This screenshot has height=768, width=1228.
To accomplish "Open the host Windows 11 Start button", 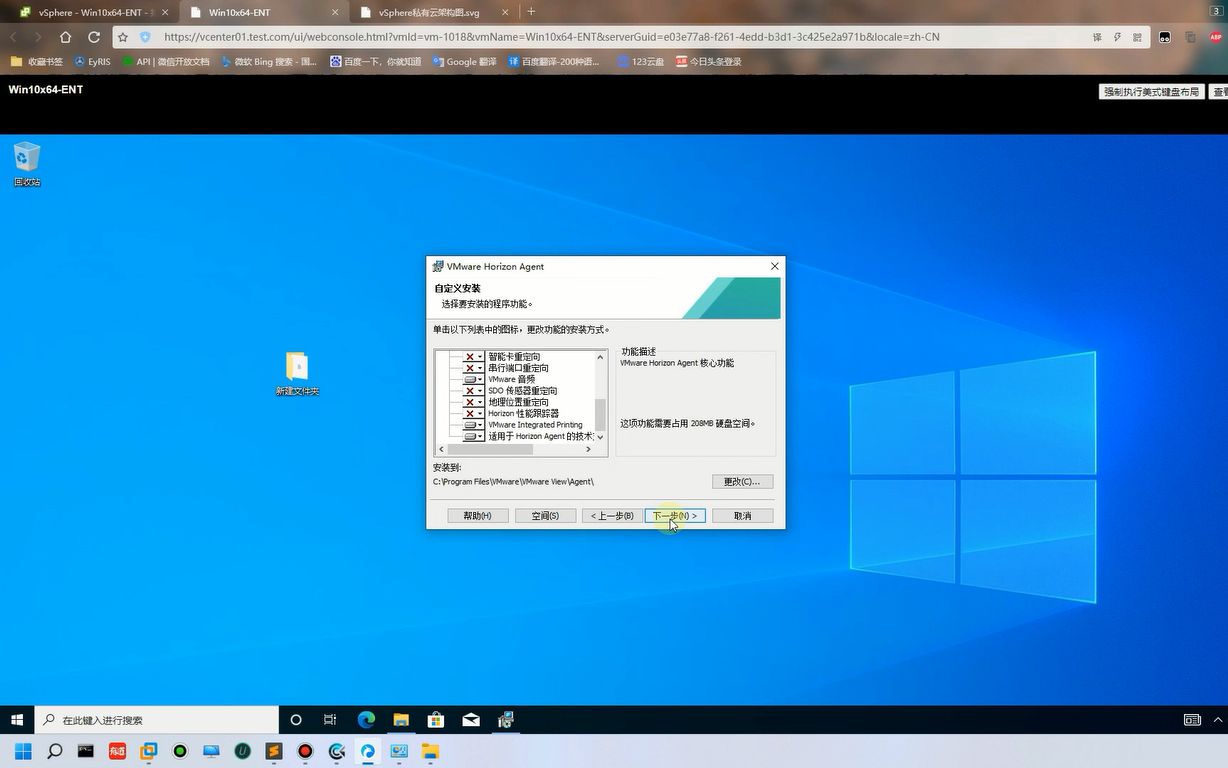I will tap(23, 751).
